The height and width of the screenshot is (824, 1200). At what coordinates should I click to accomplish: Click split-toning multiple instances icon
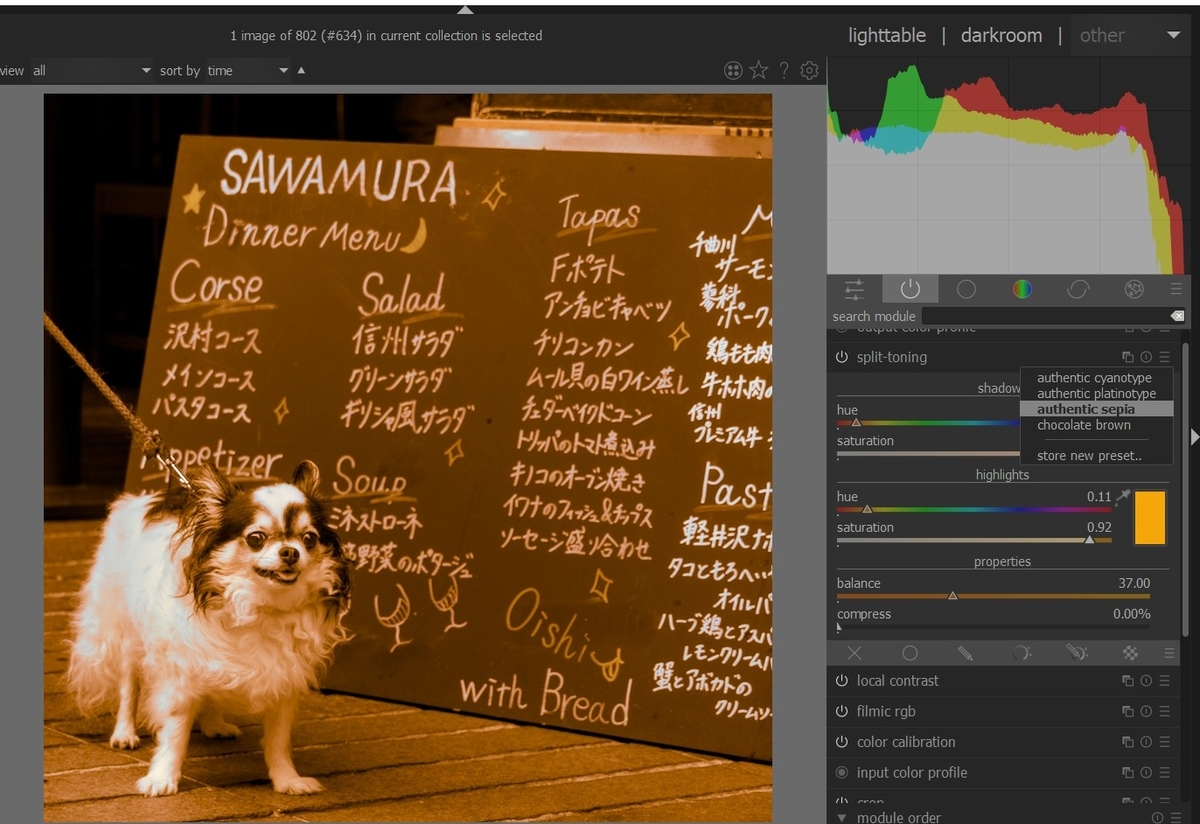click(1128, 357)
